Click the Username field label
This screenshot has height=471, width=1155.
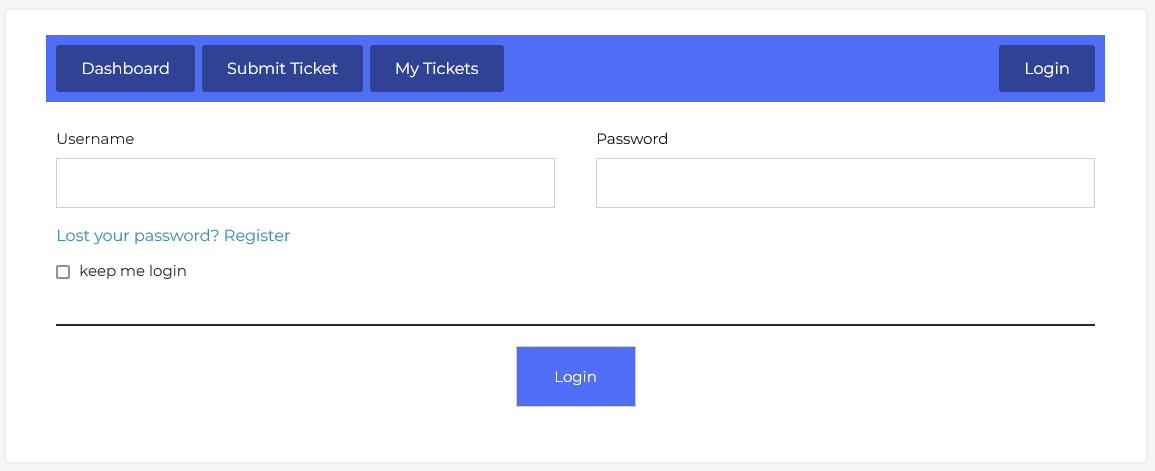(x=95, y=139)
